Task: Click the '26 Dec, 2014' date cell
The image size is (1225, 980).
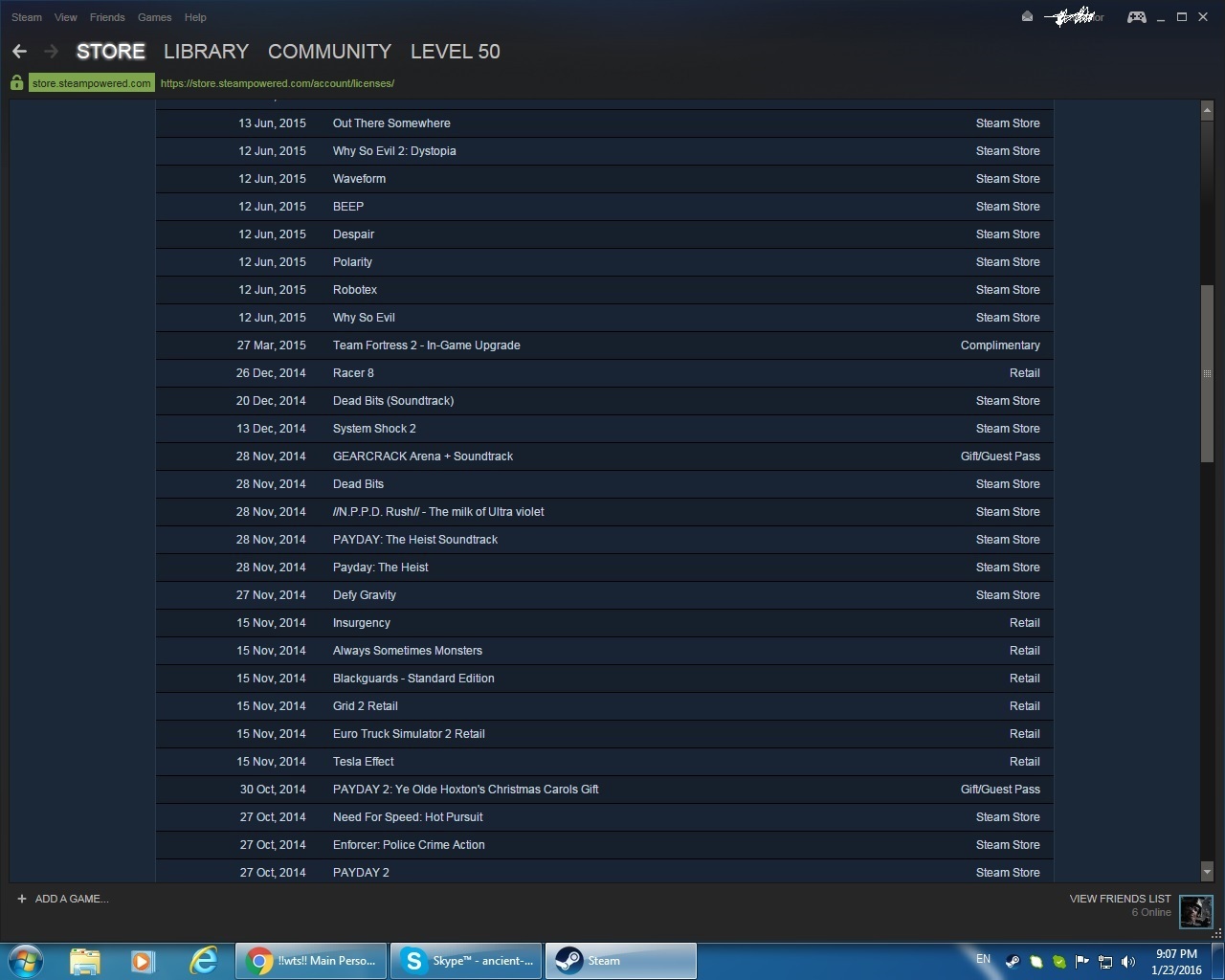Action: (x=271, y=373)
